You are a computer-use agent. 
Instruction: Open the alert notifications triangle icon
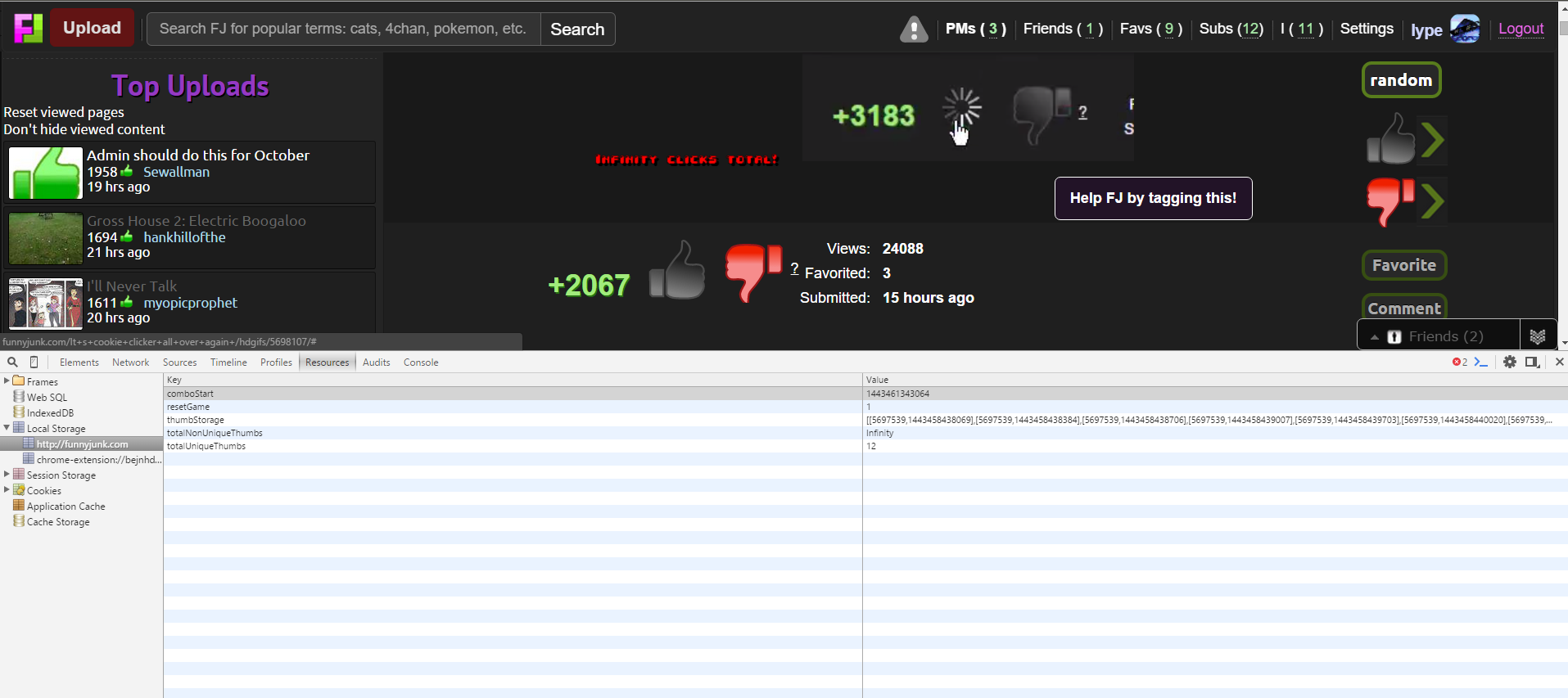click(x=913, y=29)
